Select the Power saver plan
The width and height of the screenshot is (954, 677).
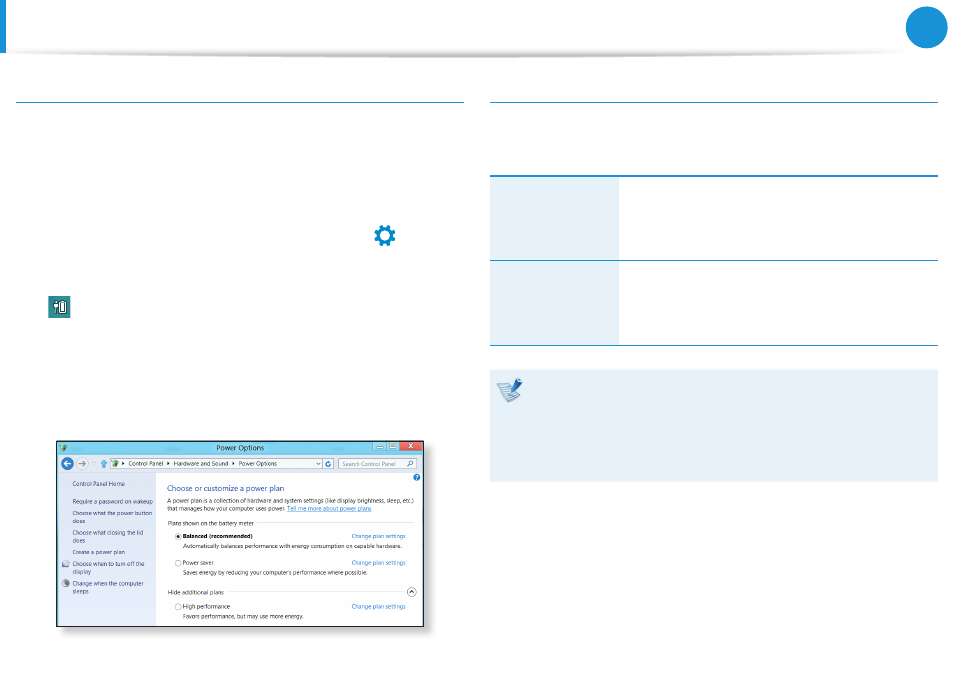(178, 563)
